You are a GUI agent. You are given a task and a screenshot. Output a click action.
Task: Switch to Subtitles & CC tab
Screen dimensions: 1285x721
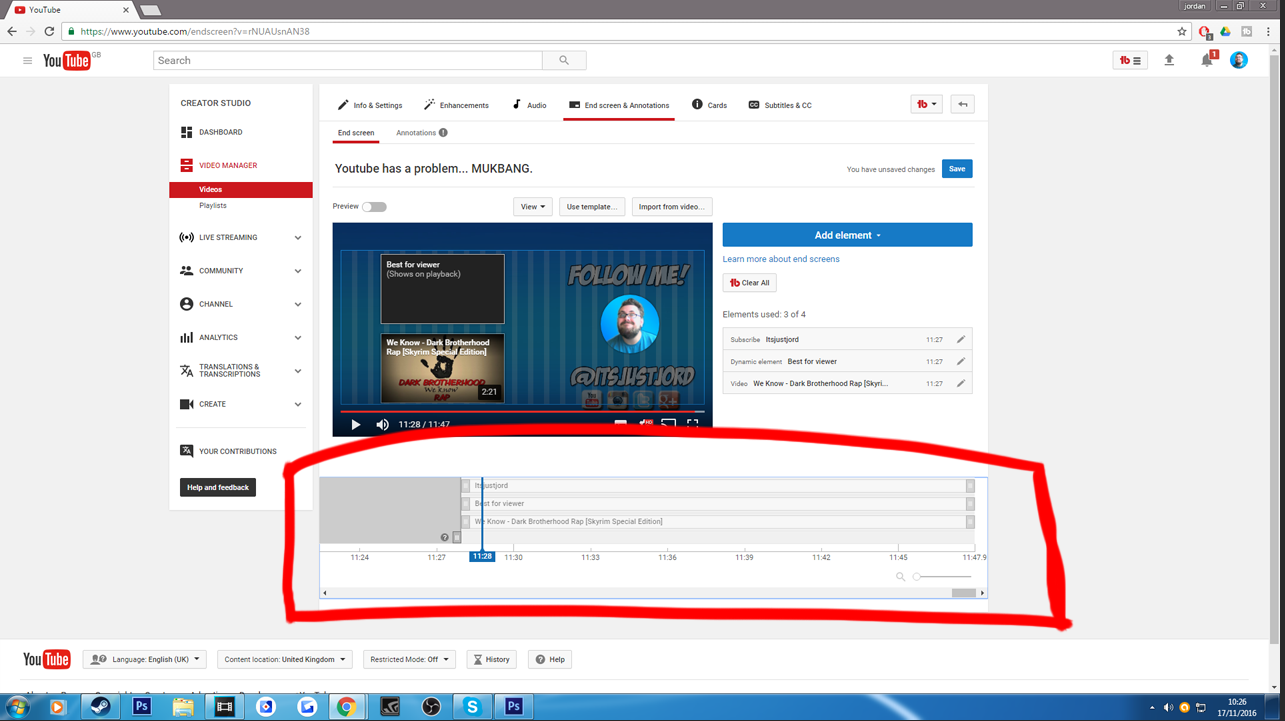(780, 105)
